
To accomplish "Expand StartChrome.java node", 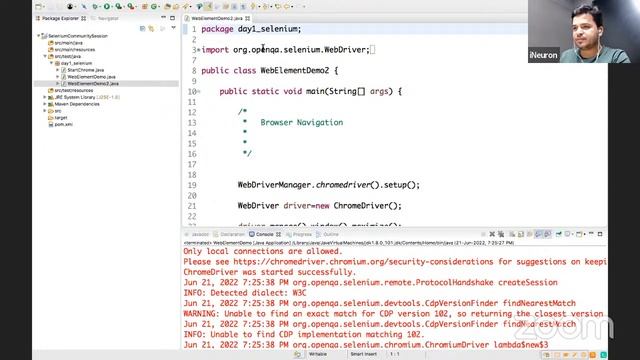I will (58, 70).
